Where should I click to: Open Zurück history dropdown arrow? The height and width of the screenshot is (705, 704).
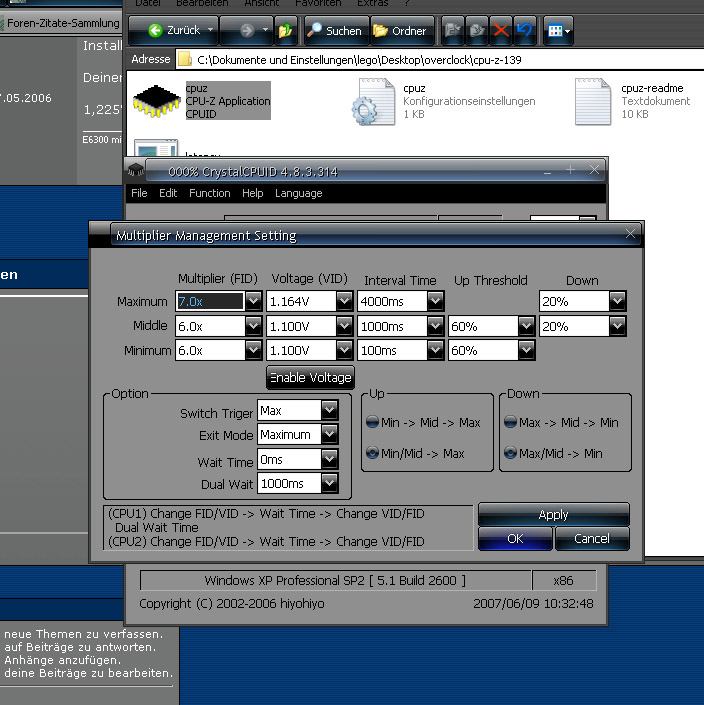point(210,30)
